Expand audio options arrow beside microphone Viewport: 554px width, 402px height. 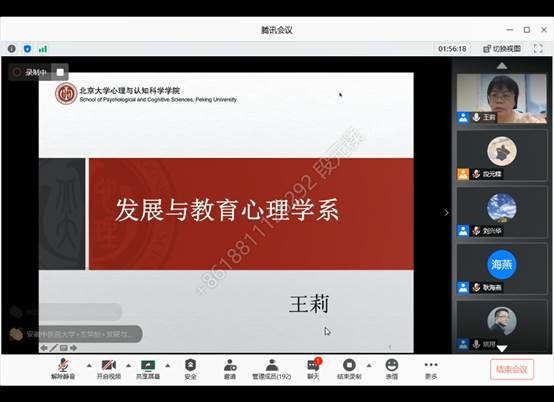[89, 365]
